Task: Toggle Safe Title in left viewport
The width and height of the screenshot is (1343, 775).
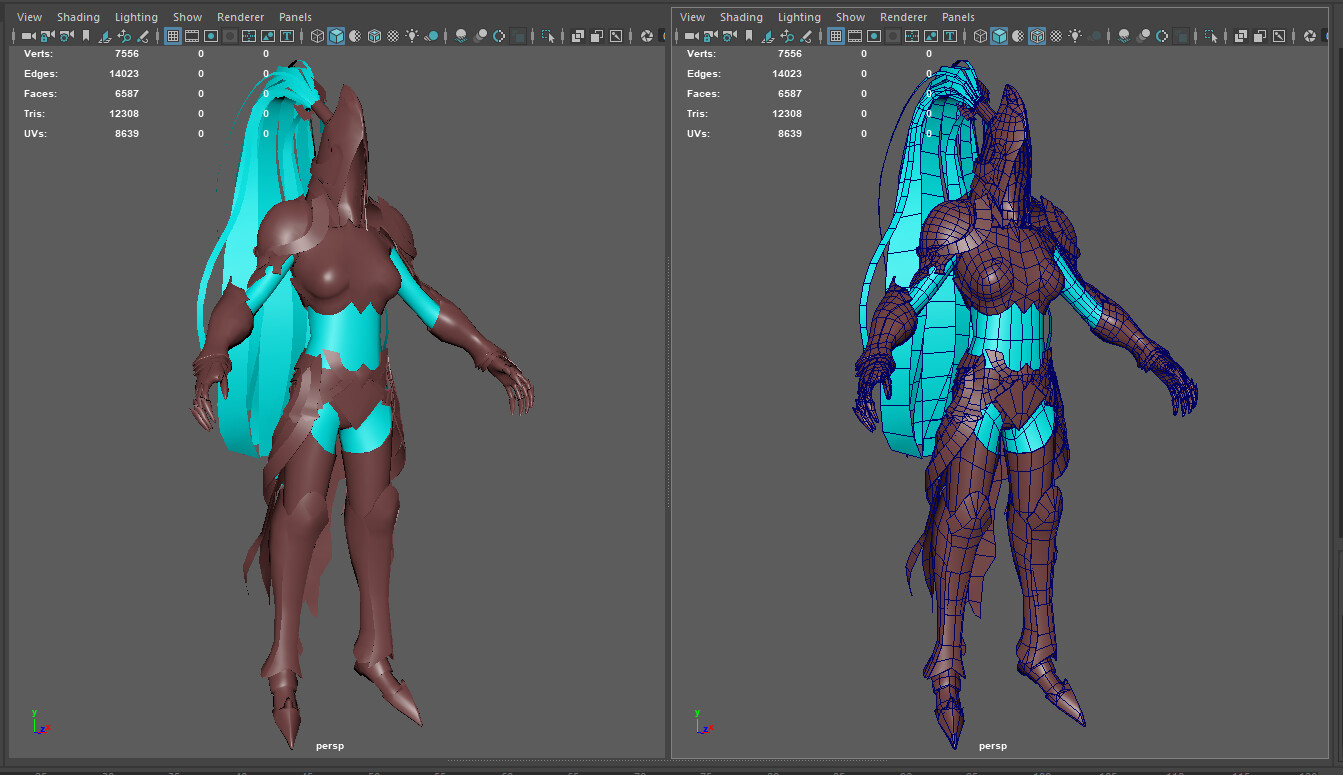Action: (x=287, y=36)
